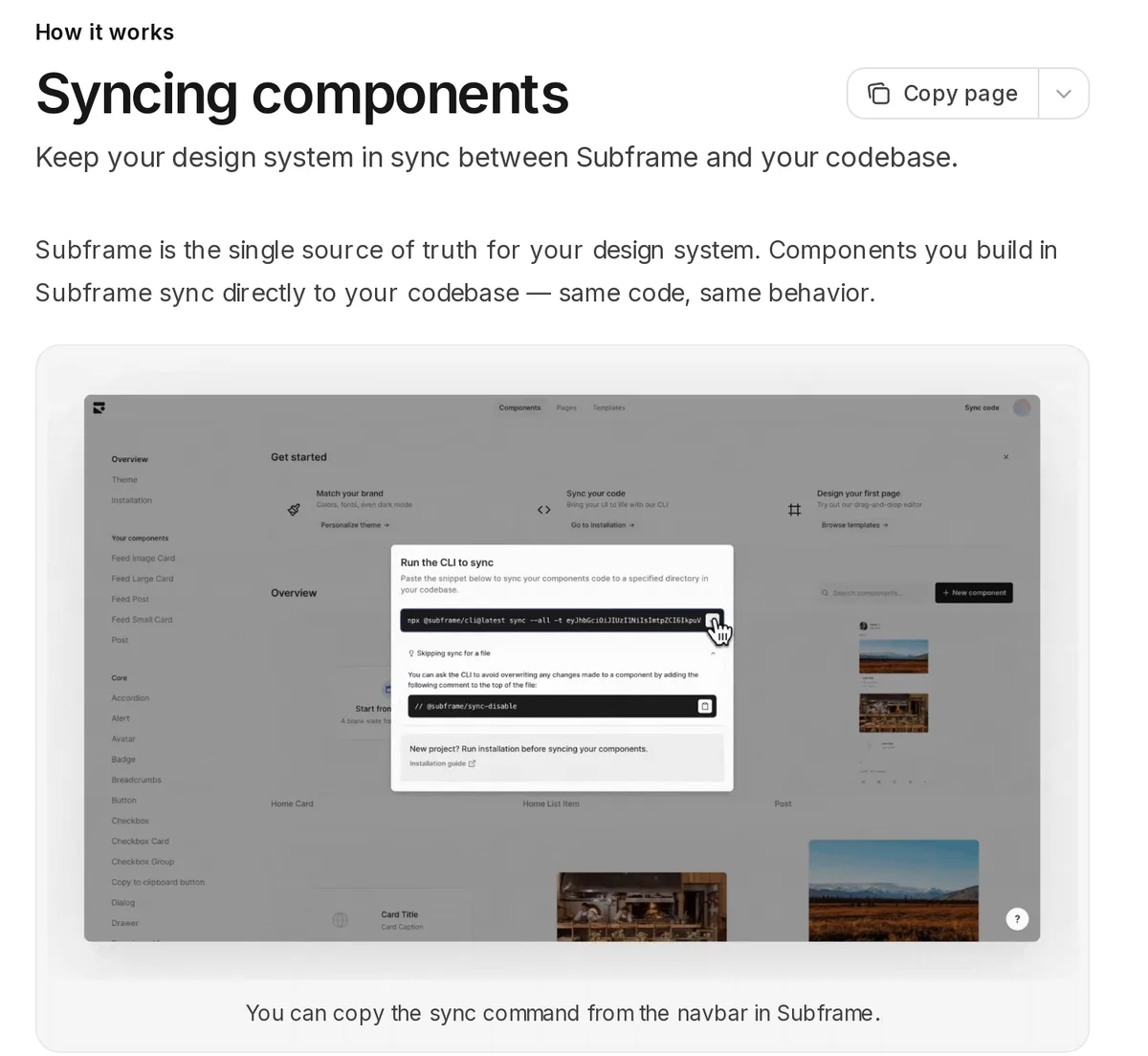
Task: Select Feed Large Card in the sidebar
Action: [142, 579]
